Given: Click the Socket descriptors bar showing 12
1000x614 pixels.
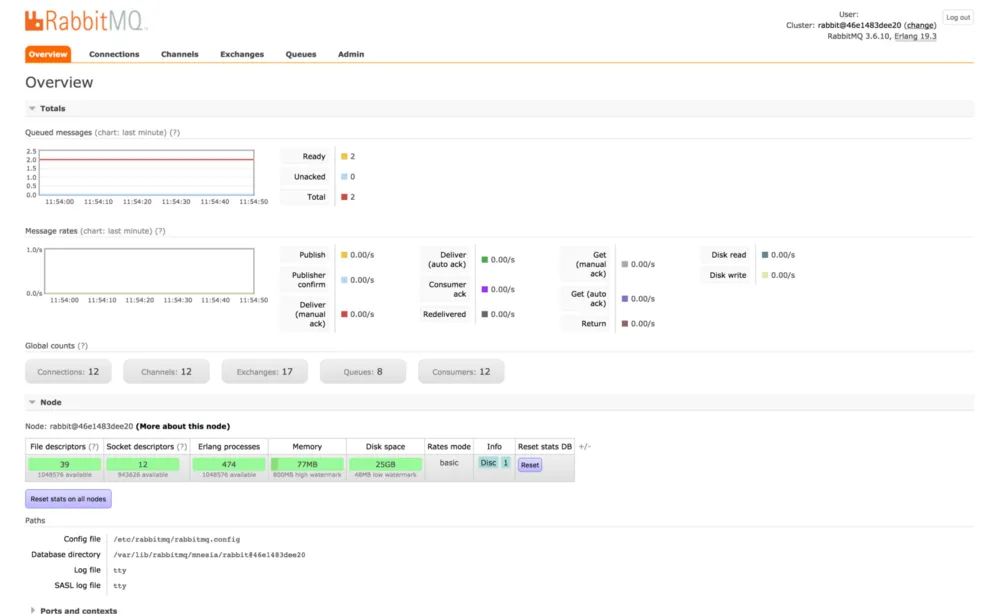Looking at the screenshot, I should coord(143,465).
